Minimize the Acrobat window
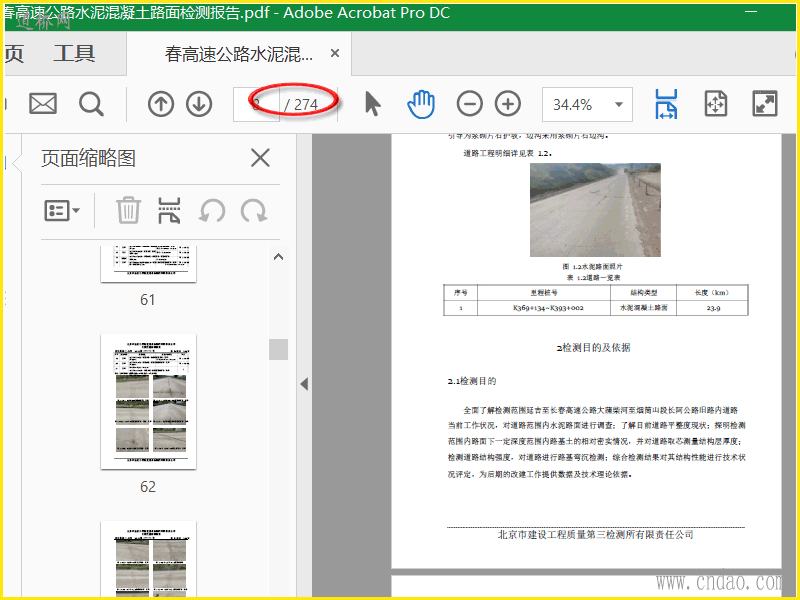This screenshot has height=600, width=800. coord(751,11)
